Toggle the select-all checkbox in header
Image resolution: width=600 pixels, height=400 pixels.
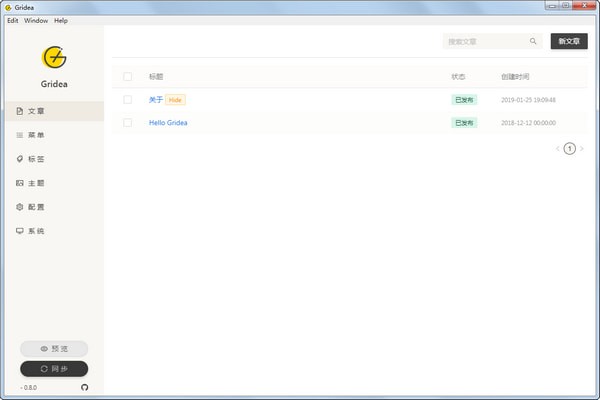(x=127, y=76)
